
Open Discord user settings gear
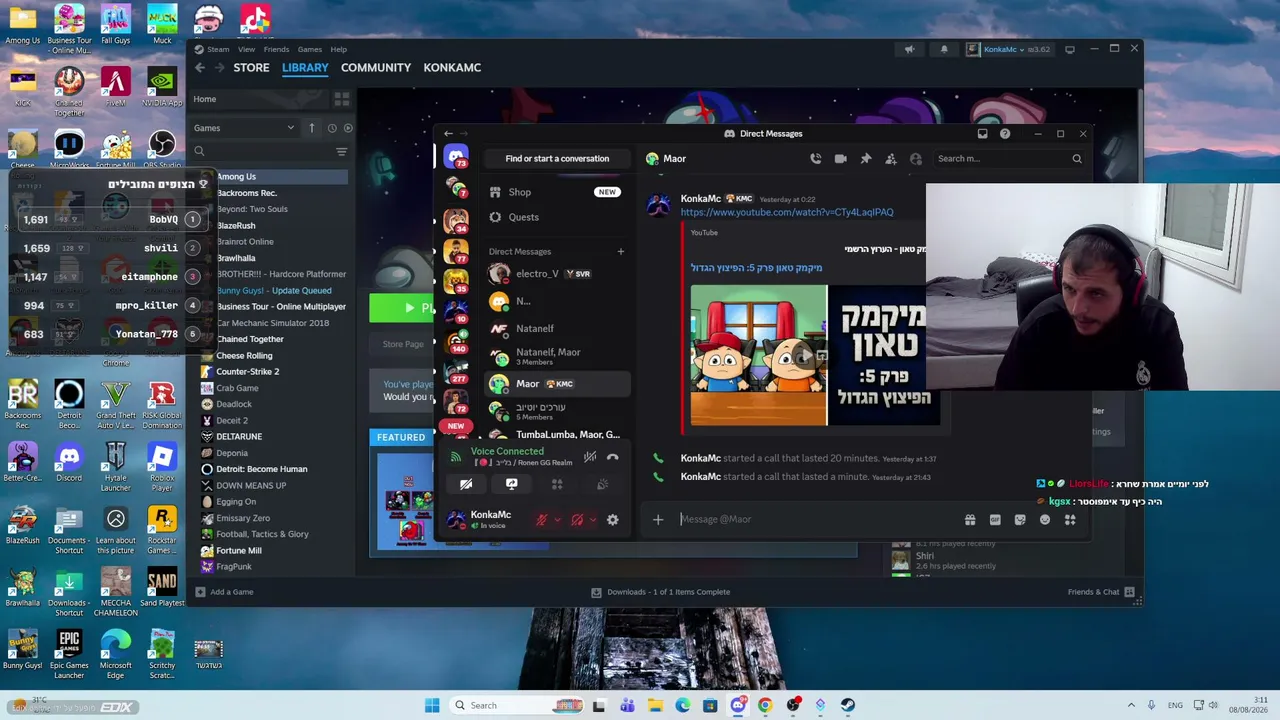(x=613, y=519)
